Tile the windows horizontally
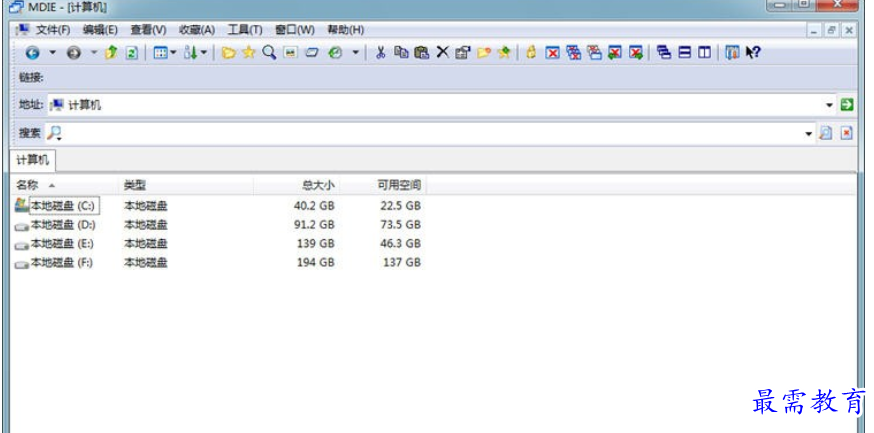 [684, 53]
